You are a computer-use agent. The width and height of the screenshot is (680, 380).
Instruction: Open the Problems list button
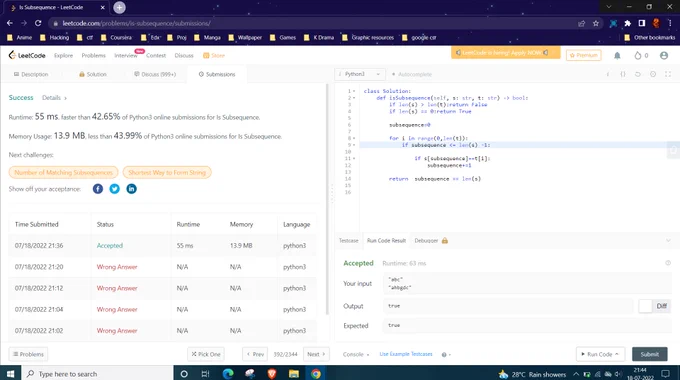click(29, 354)
